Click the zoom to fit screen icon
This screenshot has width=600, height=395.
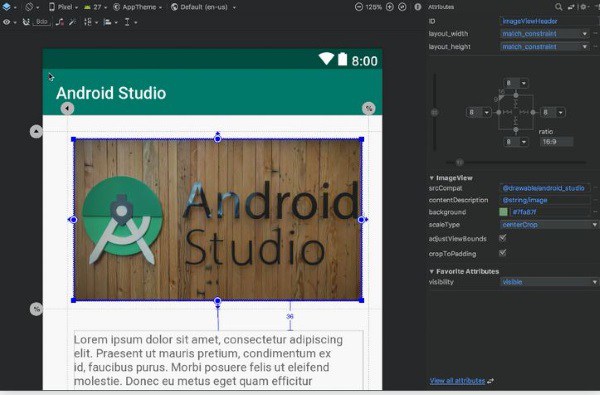402,7
